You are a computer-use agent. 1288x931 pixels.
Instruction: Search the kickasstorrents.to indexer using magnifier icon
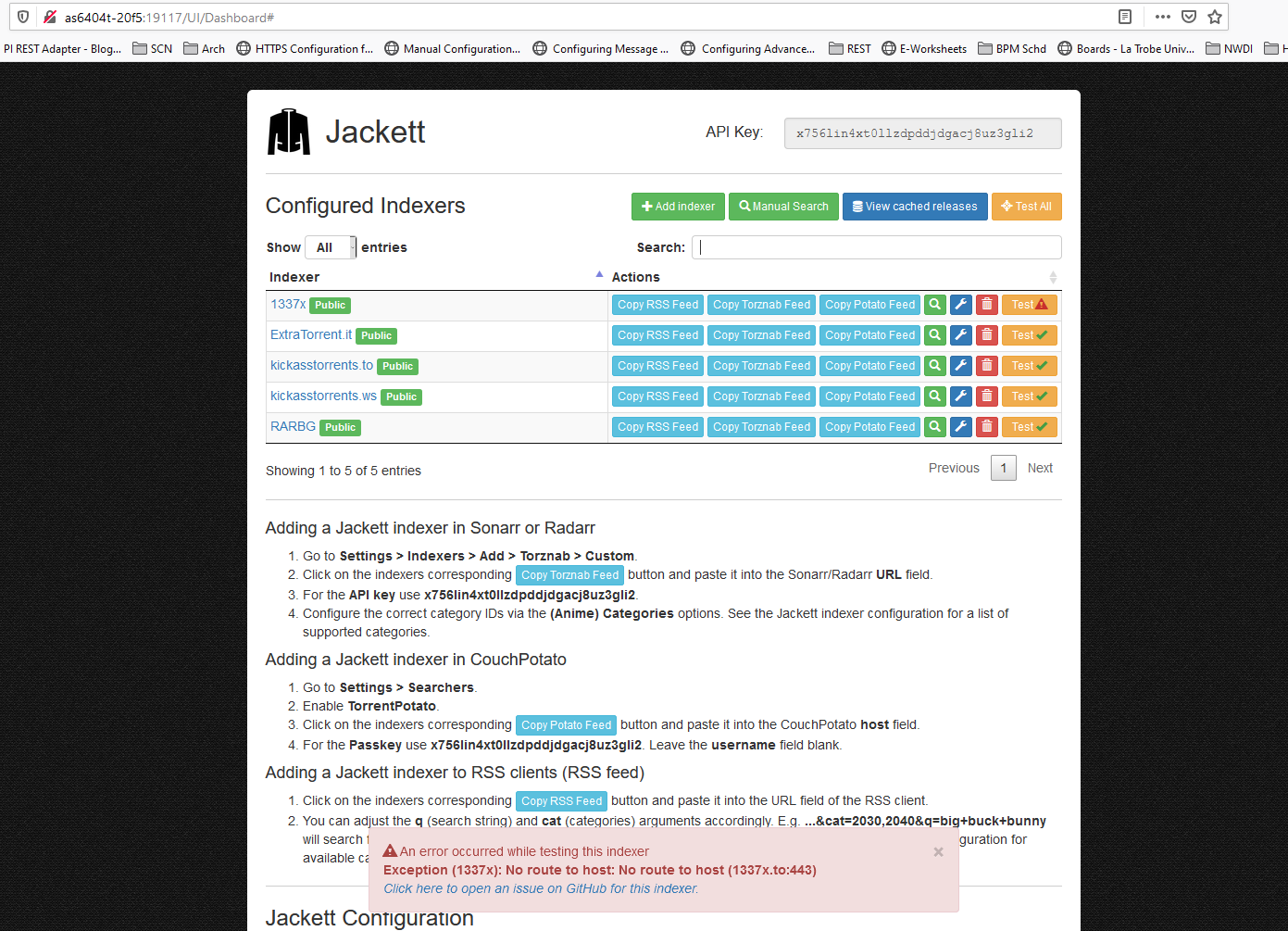(x=935, y=366)
